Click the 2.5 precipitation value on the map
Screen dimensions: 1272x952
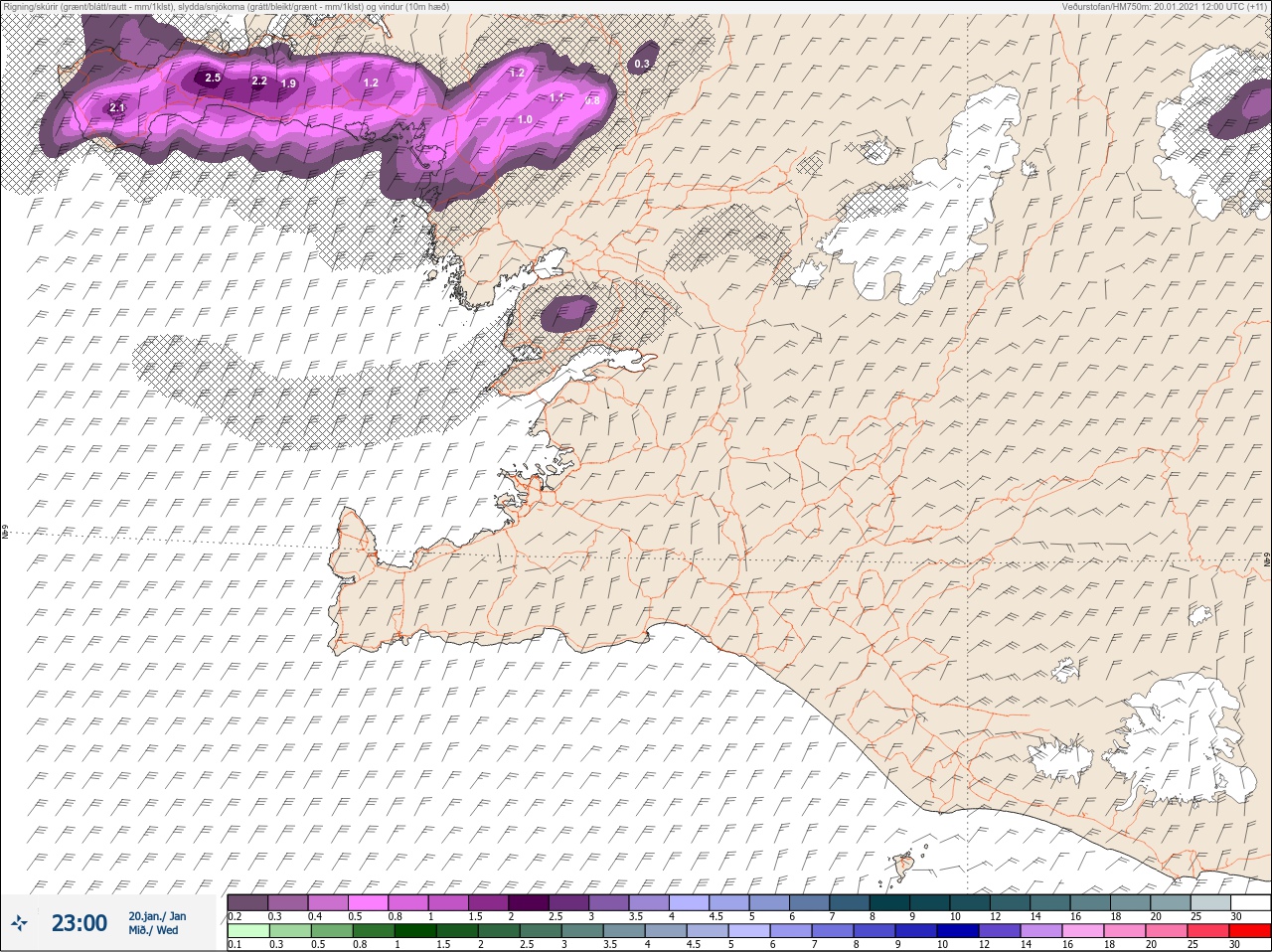tap(213, 78)
